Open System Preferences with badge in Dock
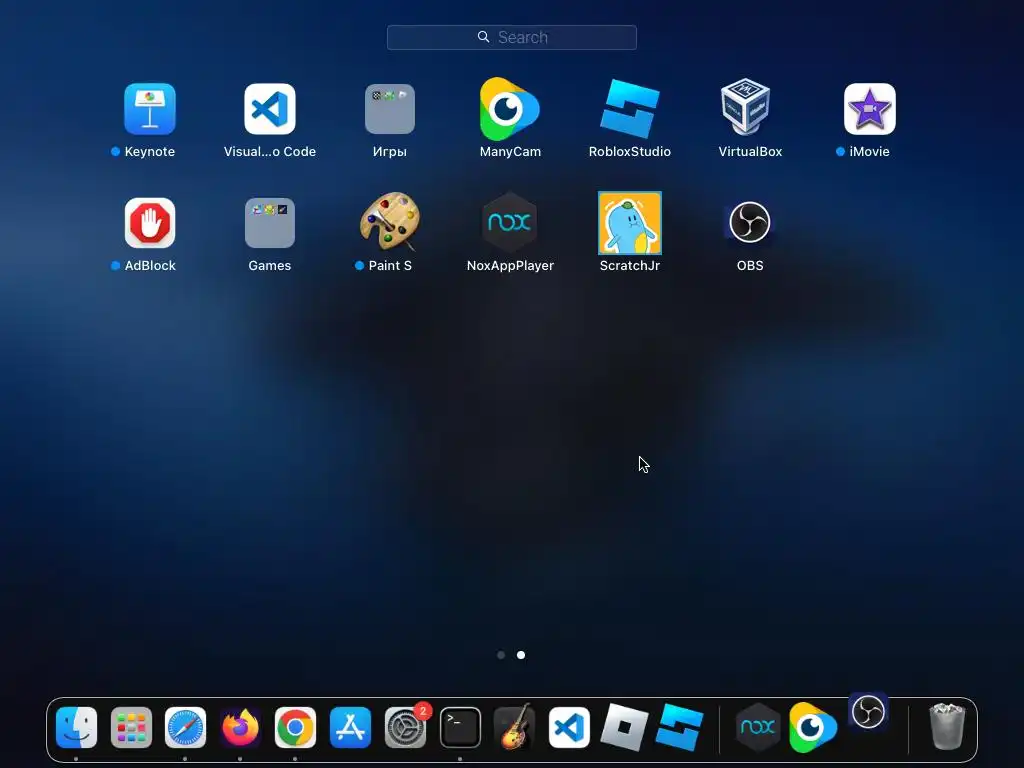Screen dimensions: 1024x768 coord(406,727)
